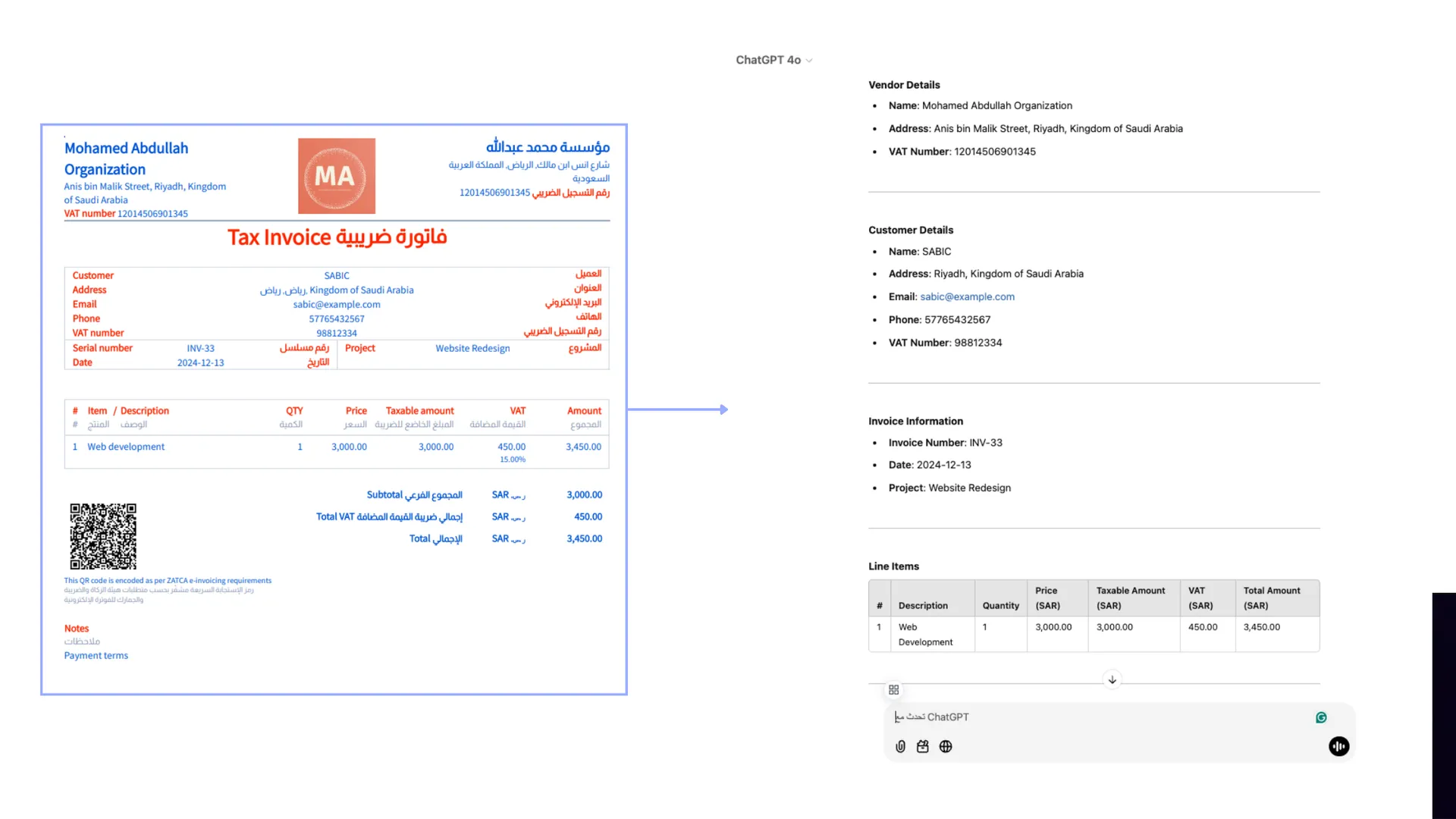1456x819 pixels.
Task: Start voice mode with the waveform icon
Action: point(1339,746)
